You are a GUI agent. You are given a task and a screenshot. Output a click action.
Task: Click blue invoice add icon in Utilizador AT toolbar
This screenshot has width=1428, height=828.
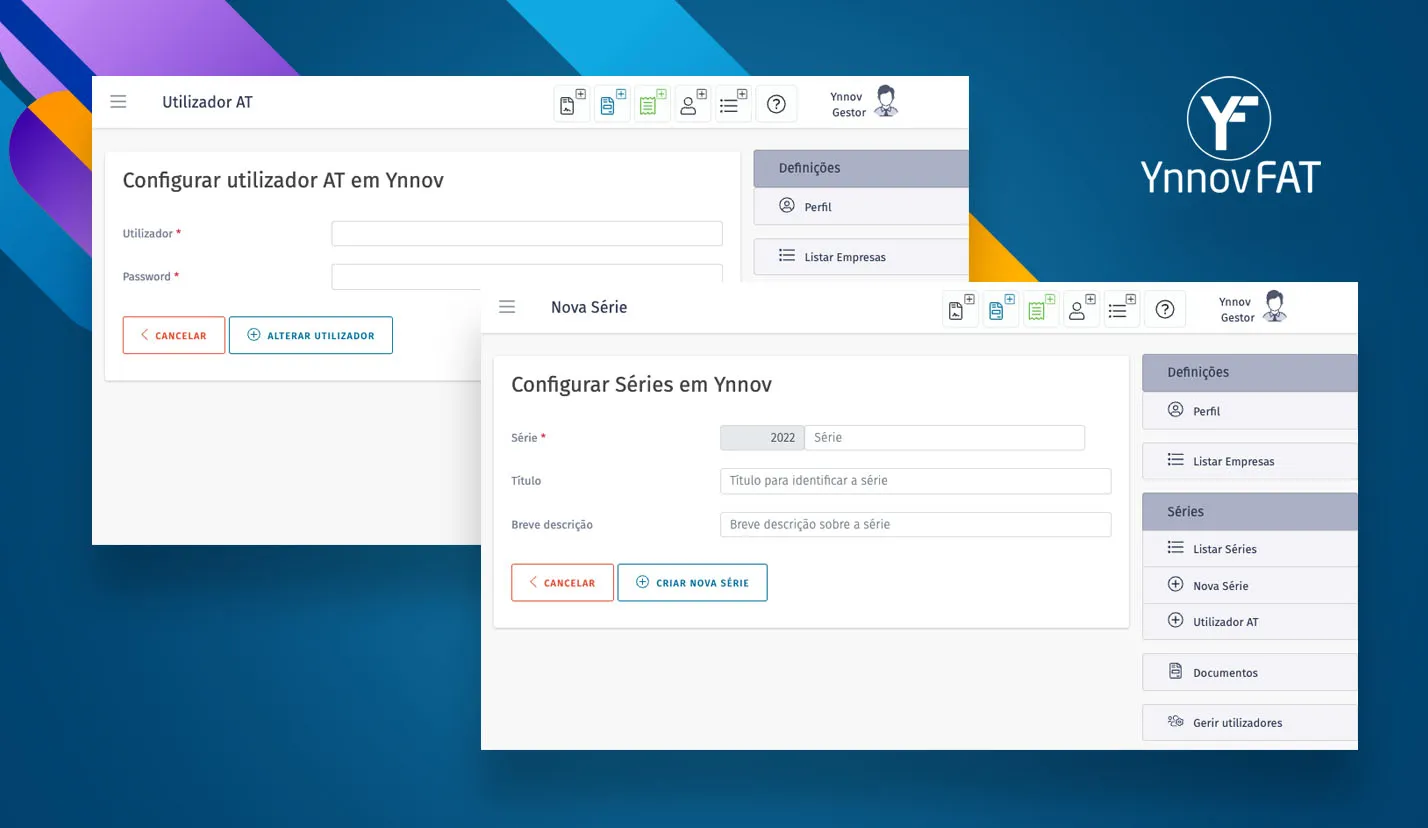click(612, 103)
